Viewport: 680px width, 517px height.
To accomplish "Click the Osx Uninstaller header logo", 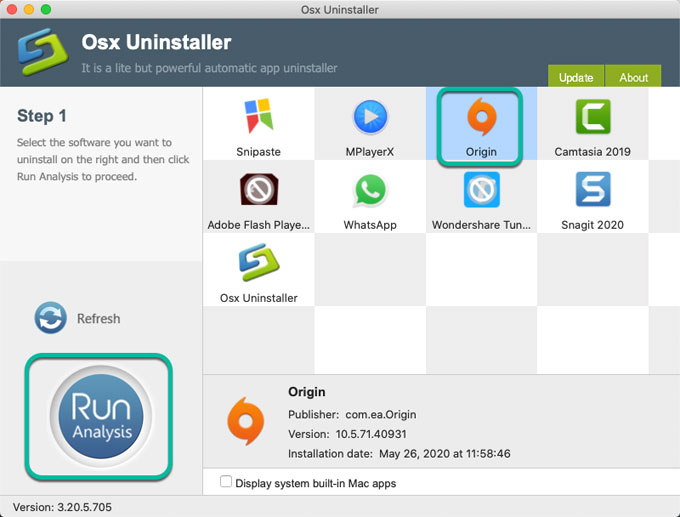I will [x=42, y=52].
